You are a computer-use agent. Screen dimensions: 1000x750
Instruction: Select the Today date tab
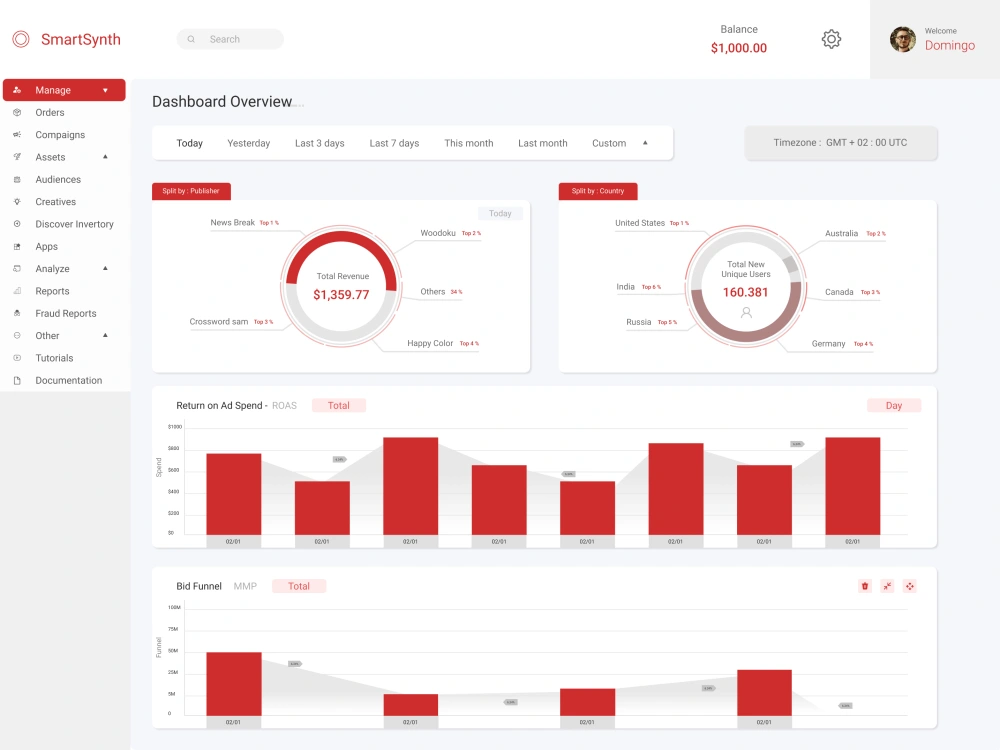(x=189, y=143)
